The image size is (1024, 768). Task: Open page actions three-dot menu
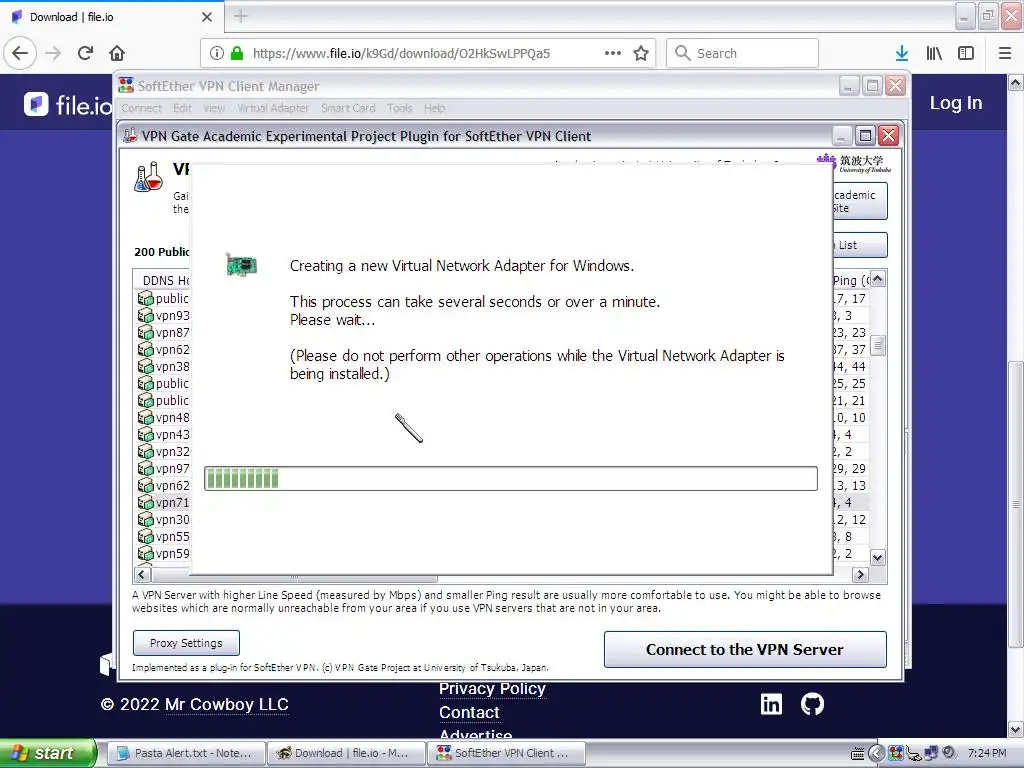[613, 53]
